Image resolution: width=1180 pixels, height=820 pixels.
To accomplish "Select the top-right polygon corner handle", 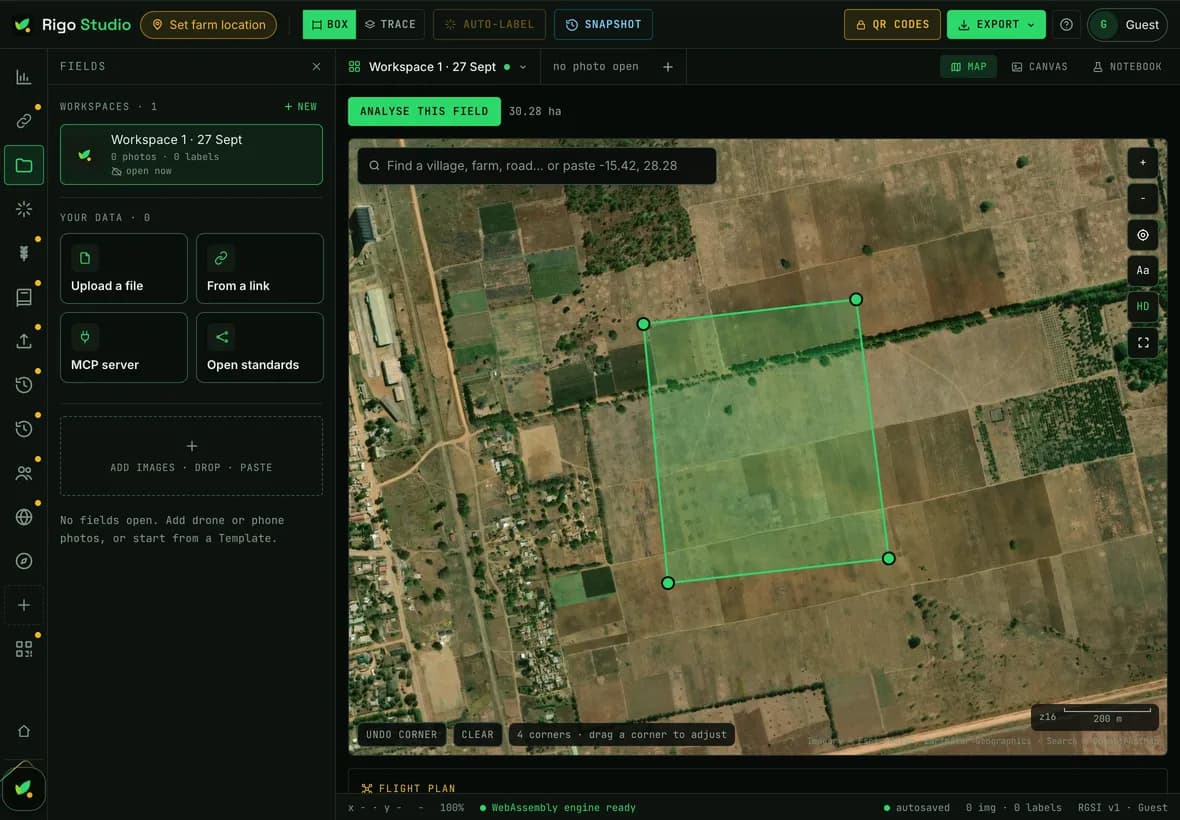I will pos(856,299).
